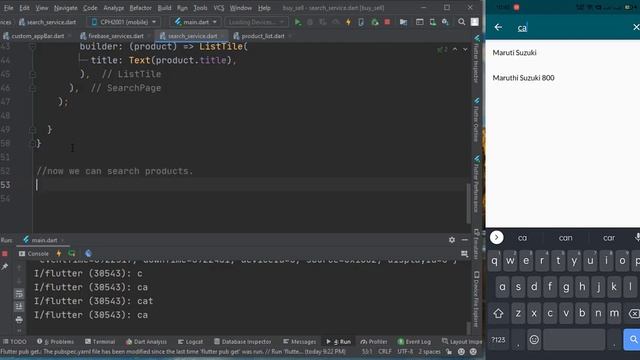Click the hot restart icon in toolbar
This screenshot has width=640, height=360.
375,22
